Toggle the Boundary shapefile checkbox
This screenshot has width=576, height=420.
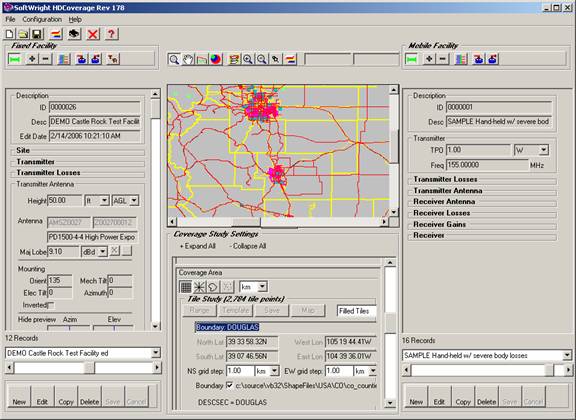tap(230, 385)
